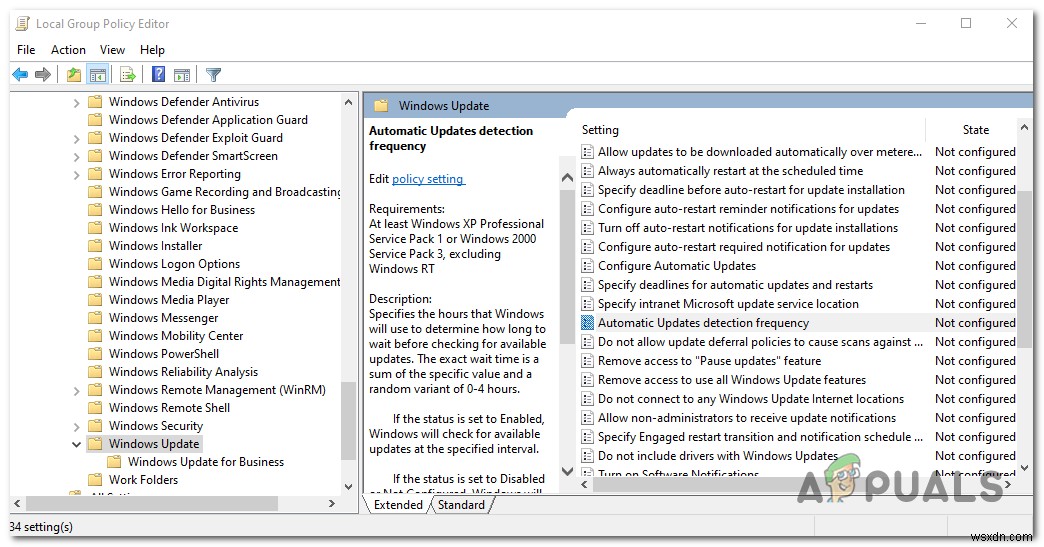Select Turn off auto-restart notifications for update installations
This screenshot has height=547, width=1044.
pyautogui.click(x=748, y=228)
